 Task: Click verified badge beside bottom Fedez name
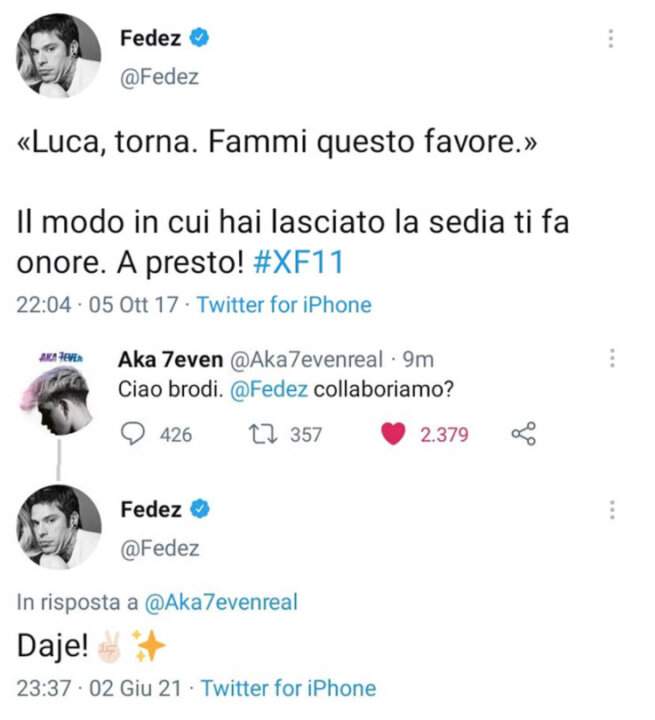(x=200, y=510)
